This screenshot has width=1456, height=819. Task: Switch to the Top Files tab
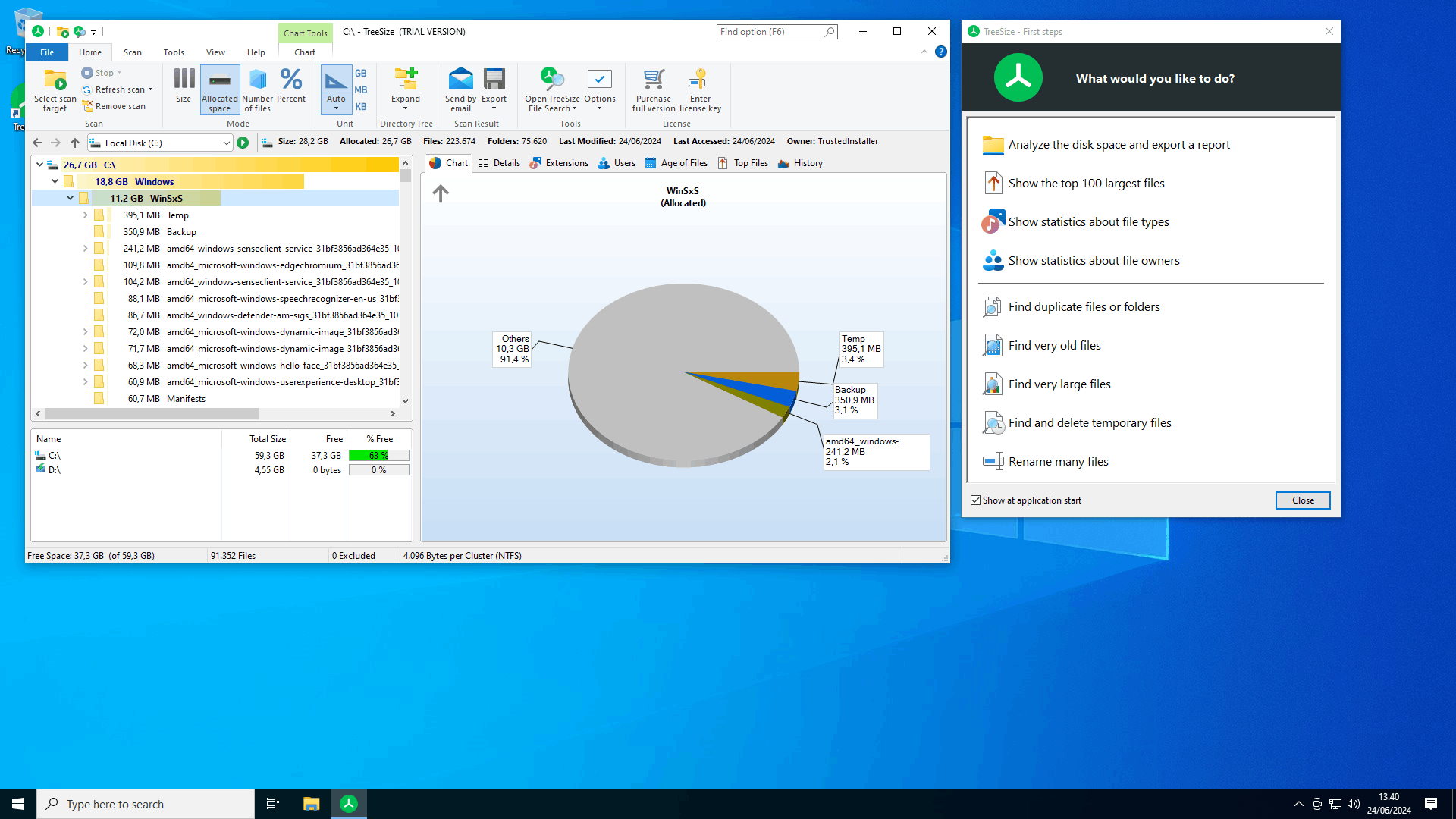(x=742, y=163)
